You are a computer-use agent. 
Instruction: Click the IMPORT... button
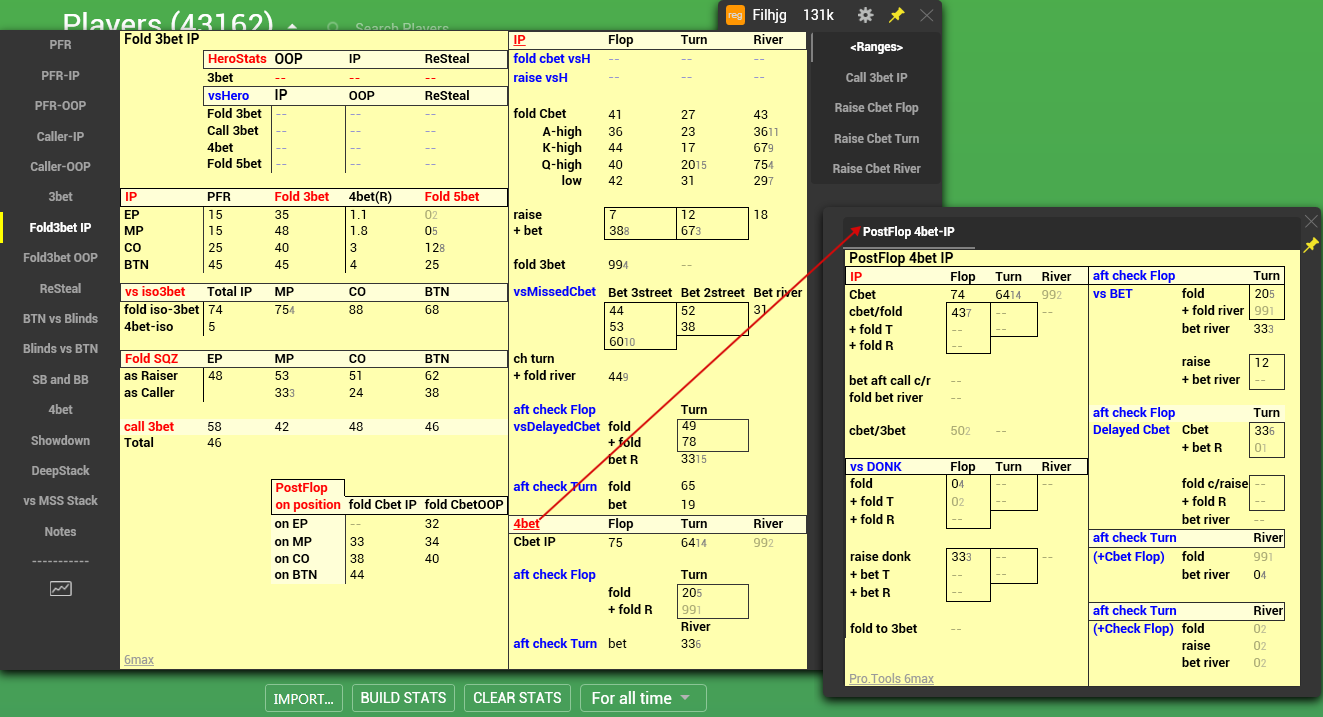(303, 698)
